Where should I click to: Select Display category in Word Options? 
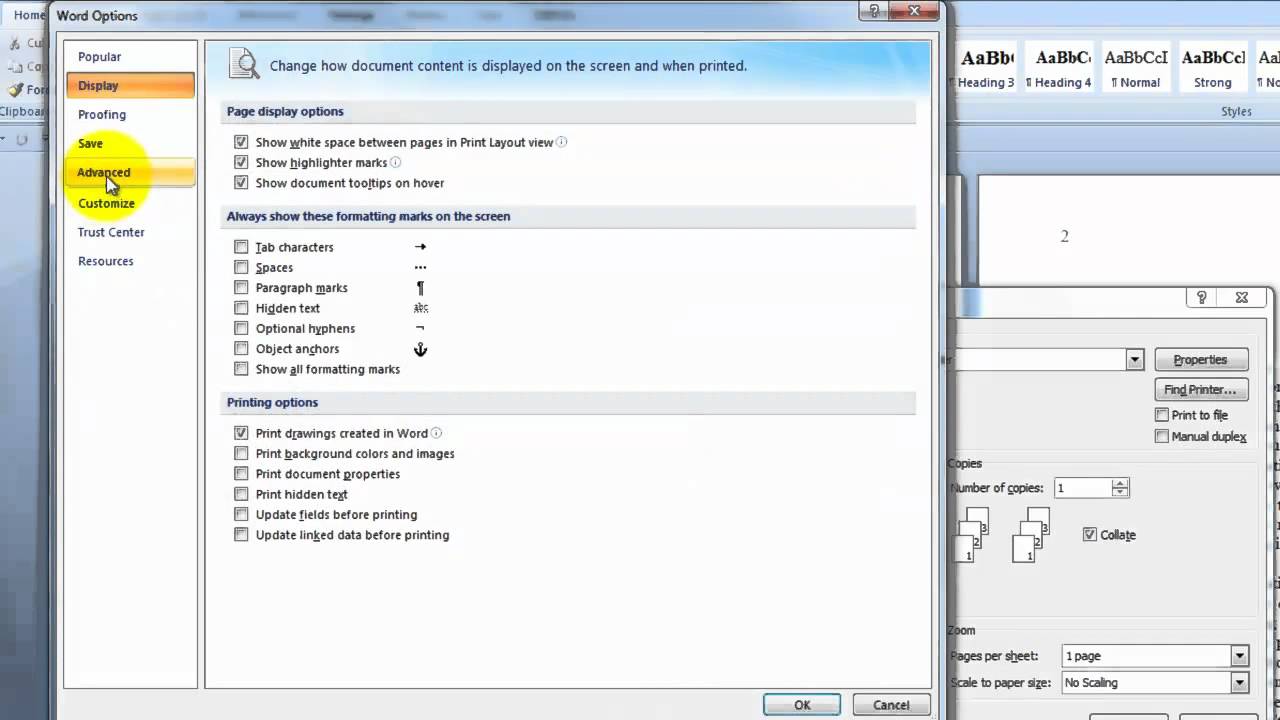131,86
